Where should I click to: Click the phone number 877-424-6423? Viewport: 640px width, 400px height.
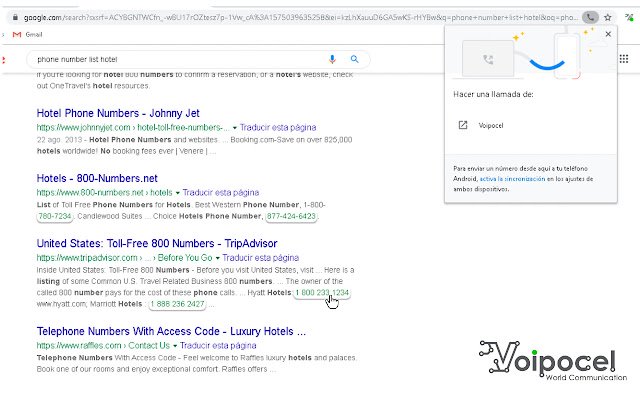[291, 216]
